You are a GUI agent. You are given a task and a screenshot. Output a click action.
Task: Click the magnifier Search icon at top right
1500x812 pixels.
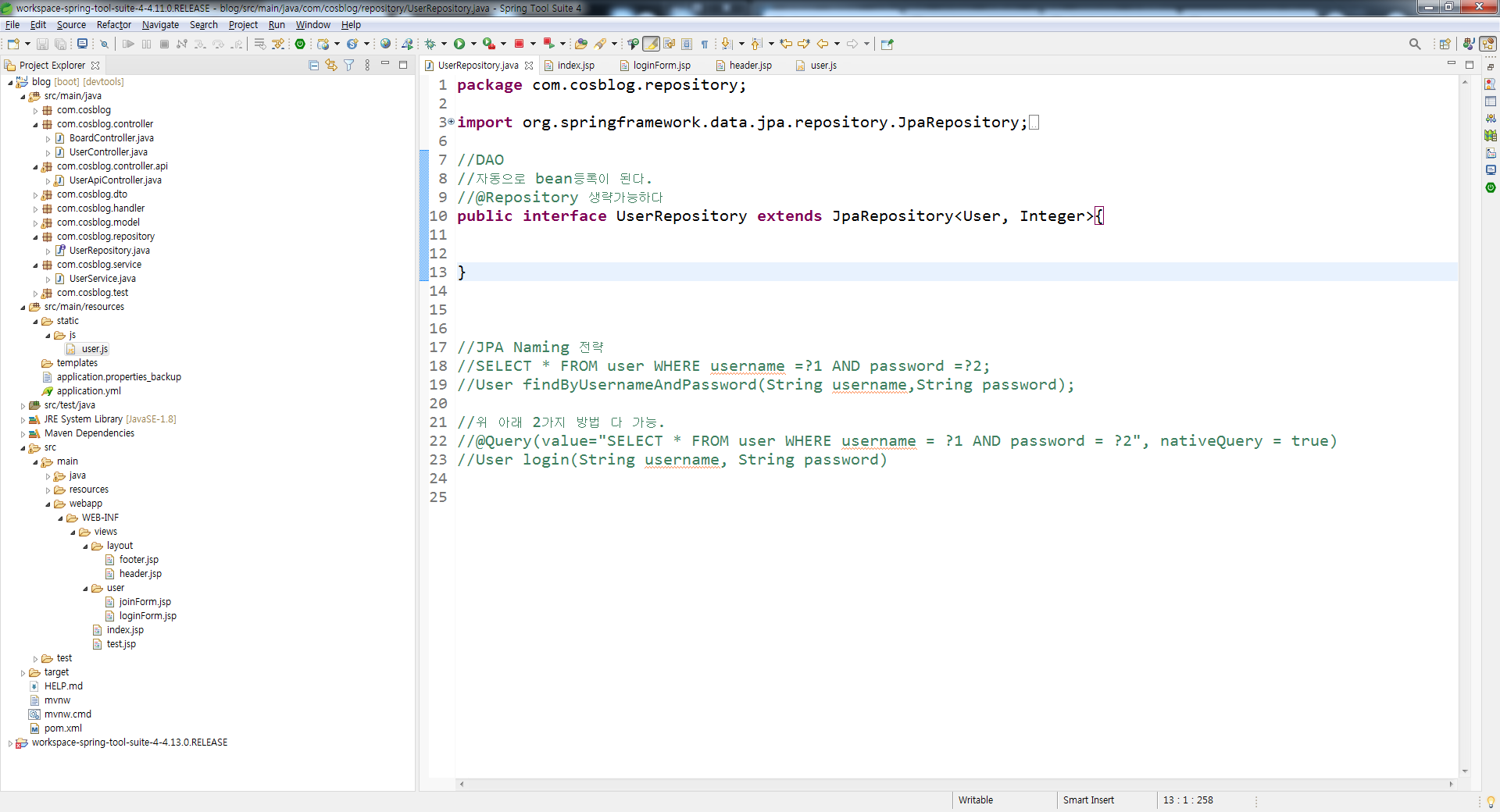(1415, 45)
